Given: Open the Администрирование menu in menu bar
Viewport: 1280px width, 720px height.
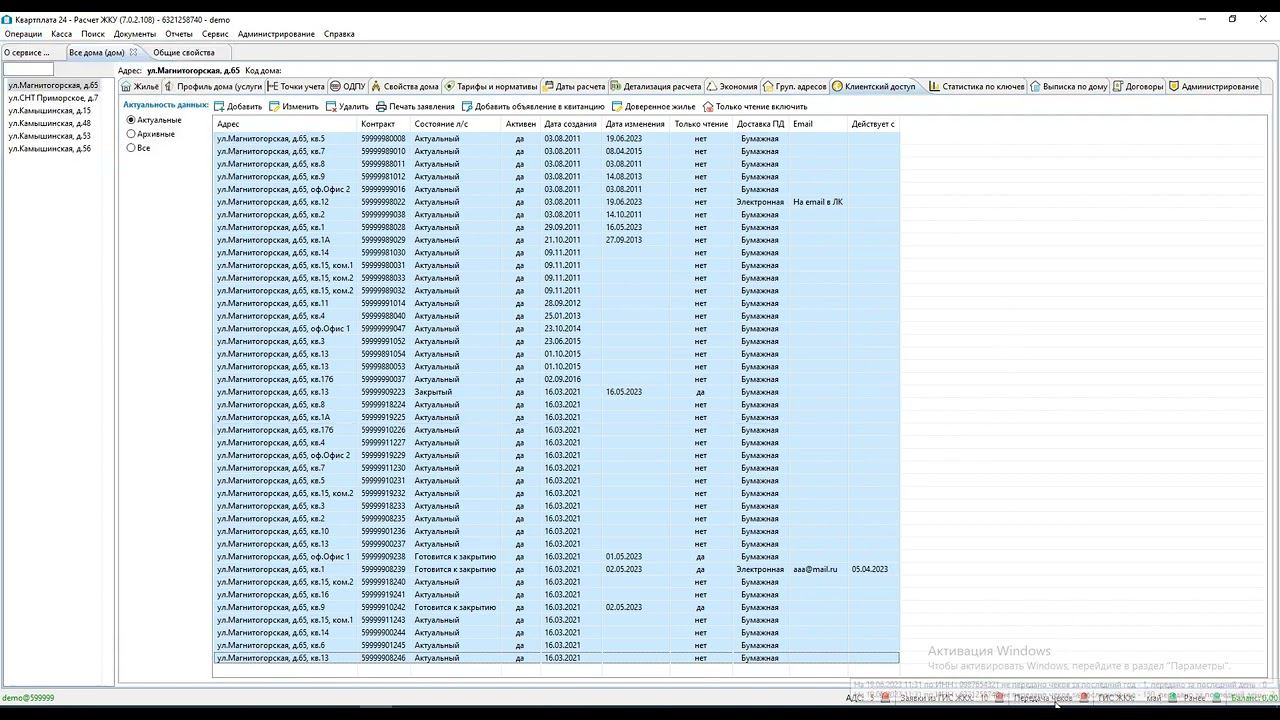Looking at the screenshot, I should pos(276,34).
